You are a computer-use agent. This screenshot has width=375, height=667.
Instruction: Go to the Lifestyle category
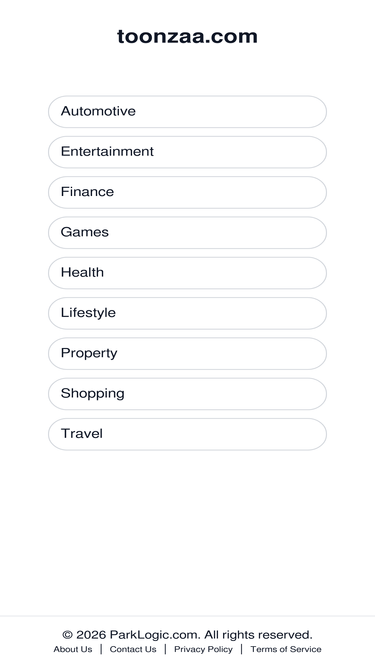[187, 313]
